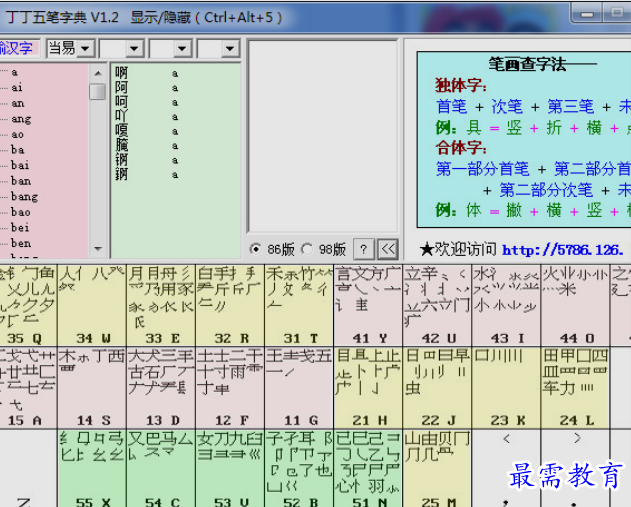Viewport: 631px width, 507px height.
Task: Click the > period key on keyboard
Action: pos(575,468)
